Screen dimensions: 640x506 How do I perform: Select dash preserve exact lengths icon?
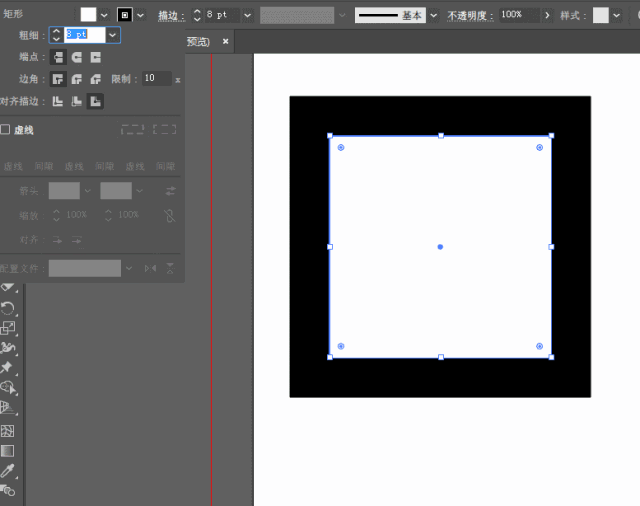point(132,130)
